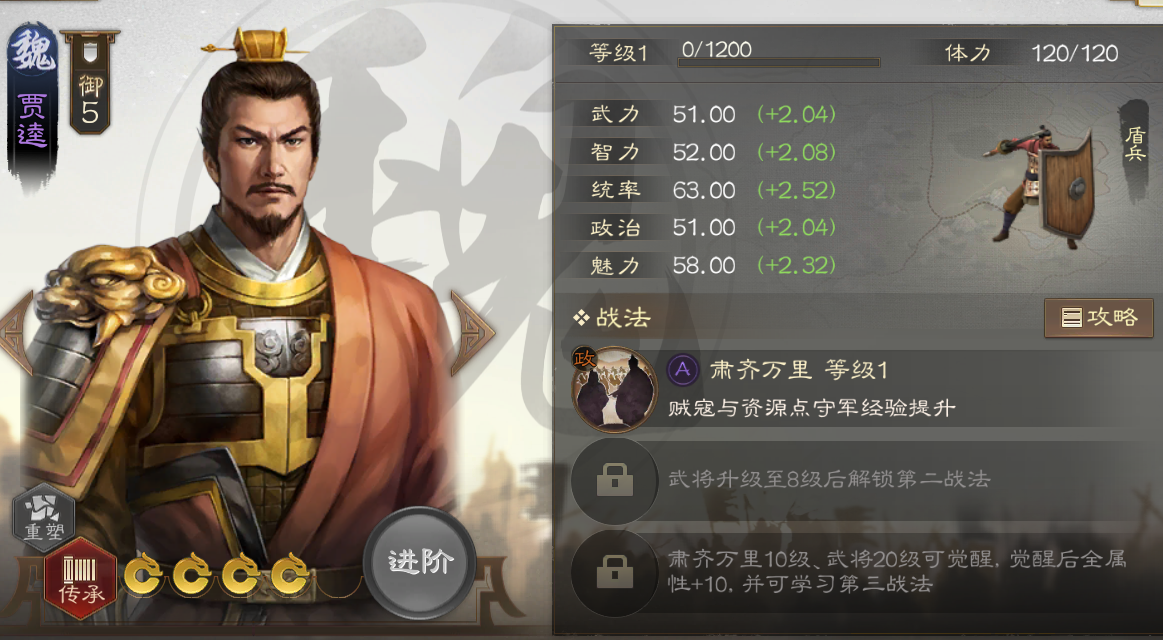Open the 攻略 strategy guide button

click(x=1099, y=317)
